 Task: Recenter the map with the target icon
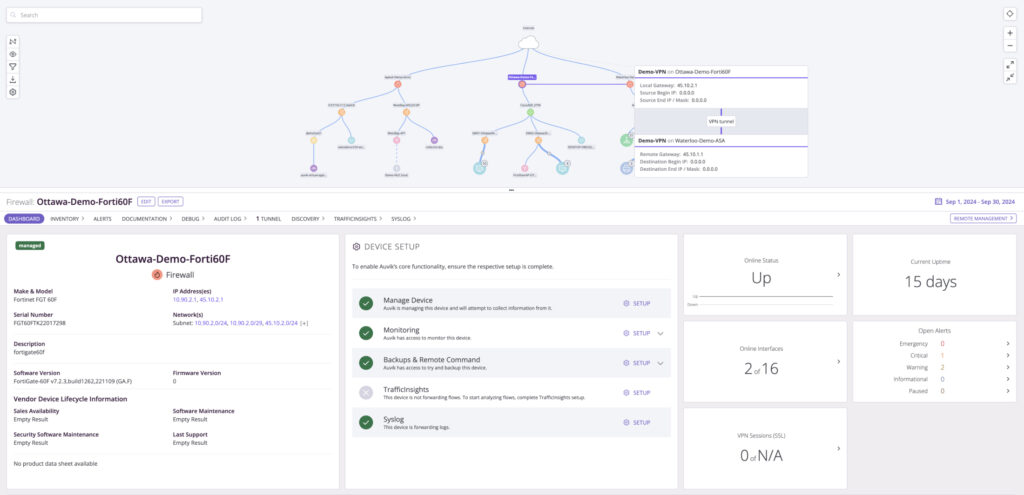[1009, 14]
